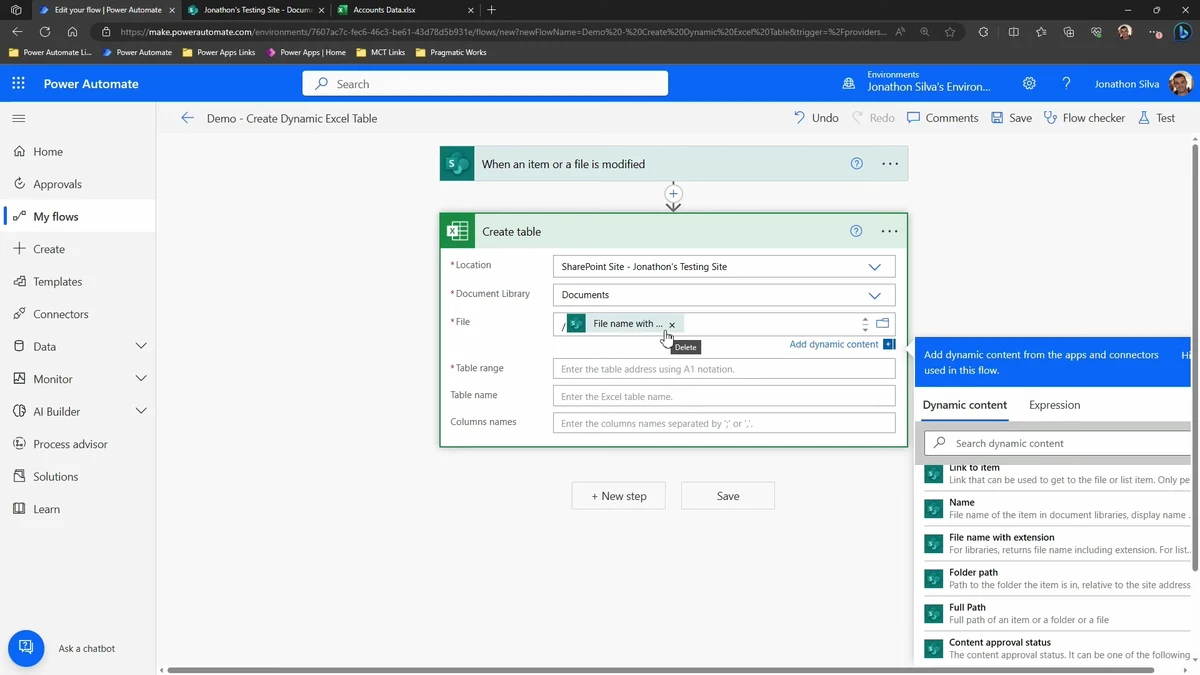Switch to the Expression tab
The width and height of the screenshot is (1200, 675).
(1054, 405)
